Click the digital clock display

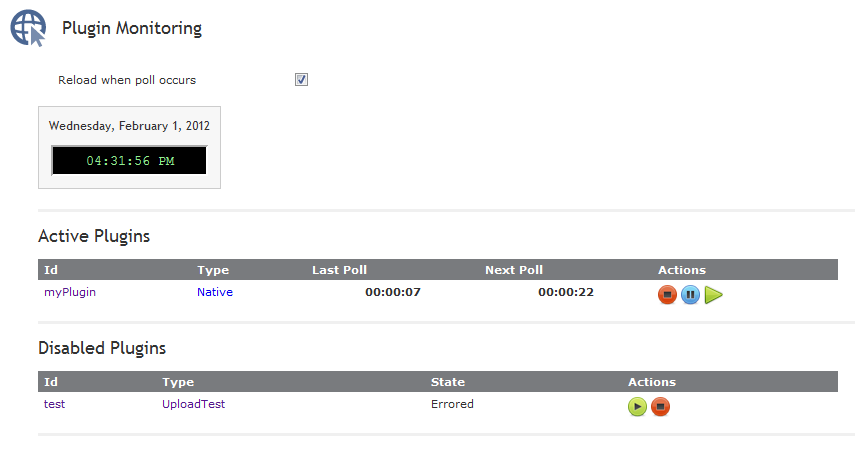click(129, 160)
